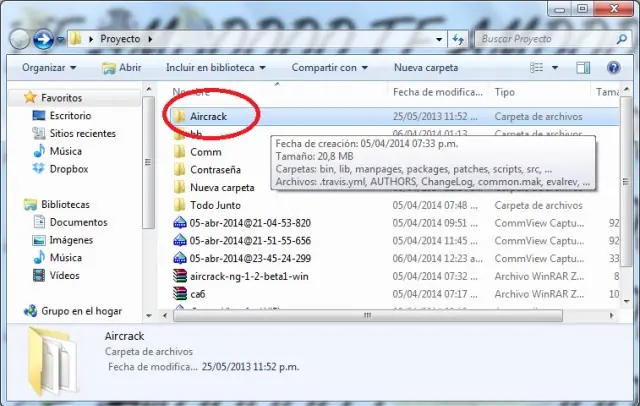Click navigation pane scroll down arrow
This screenshot has width=640, height=406.
149,315
